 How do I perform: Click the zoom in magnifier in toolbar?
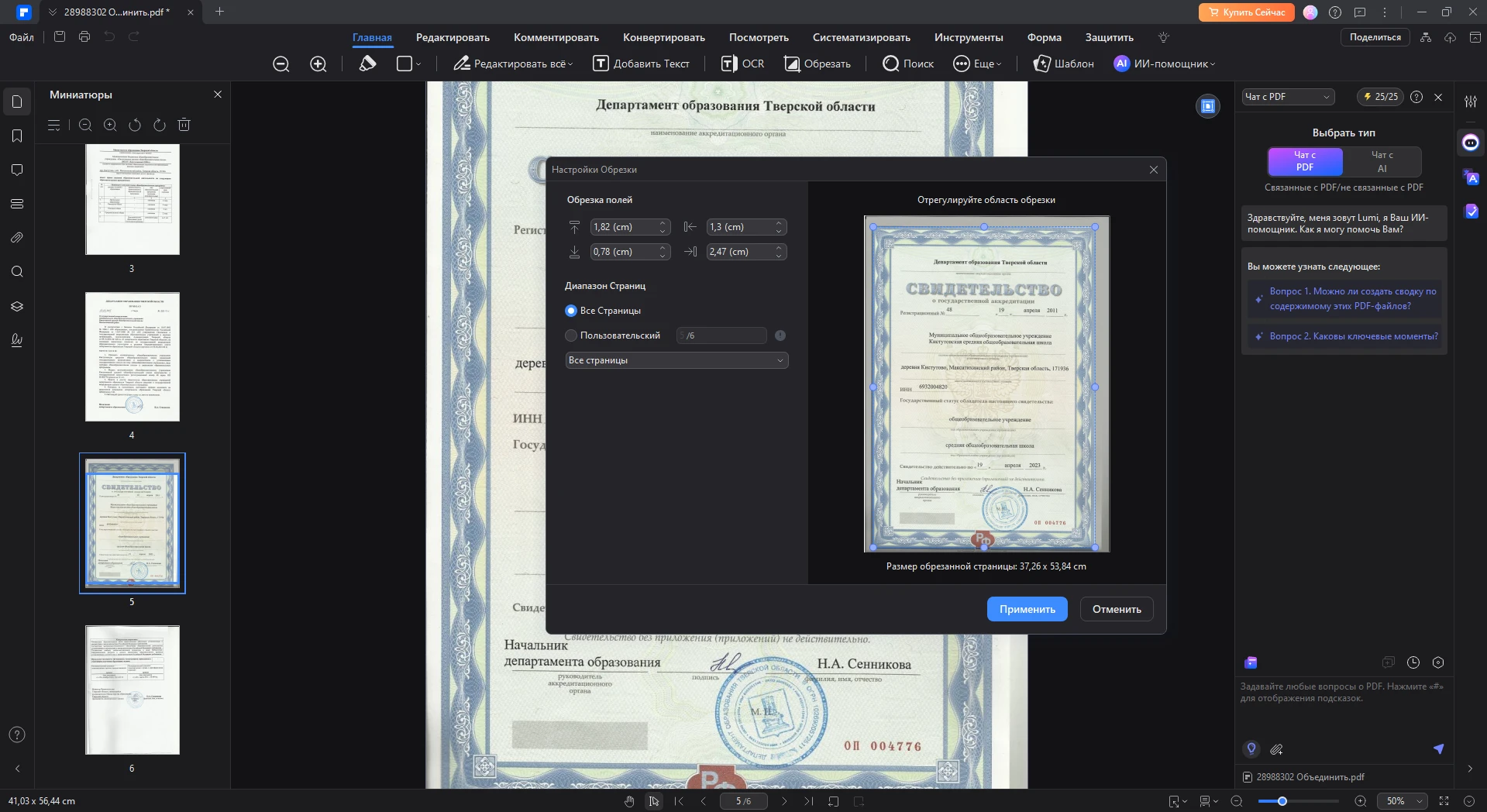[x=318, y=64]
